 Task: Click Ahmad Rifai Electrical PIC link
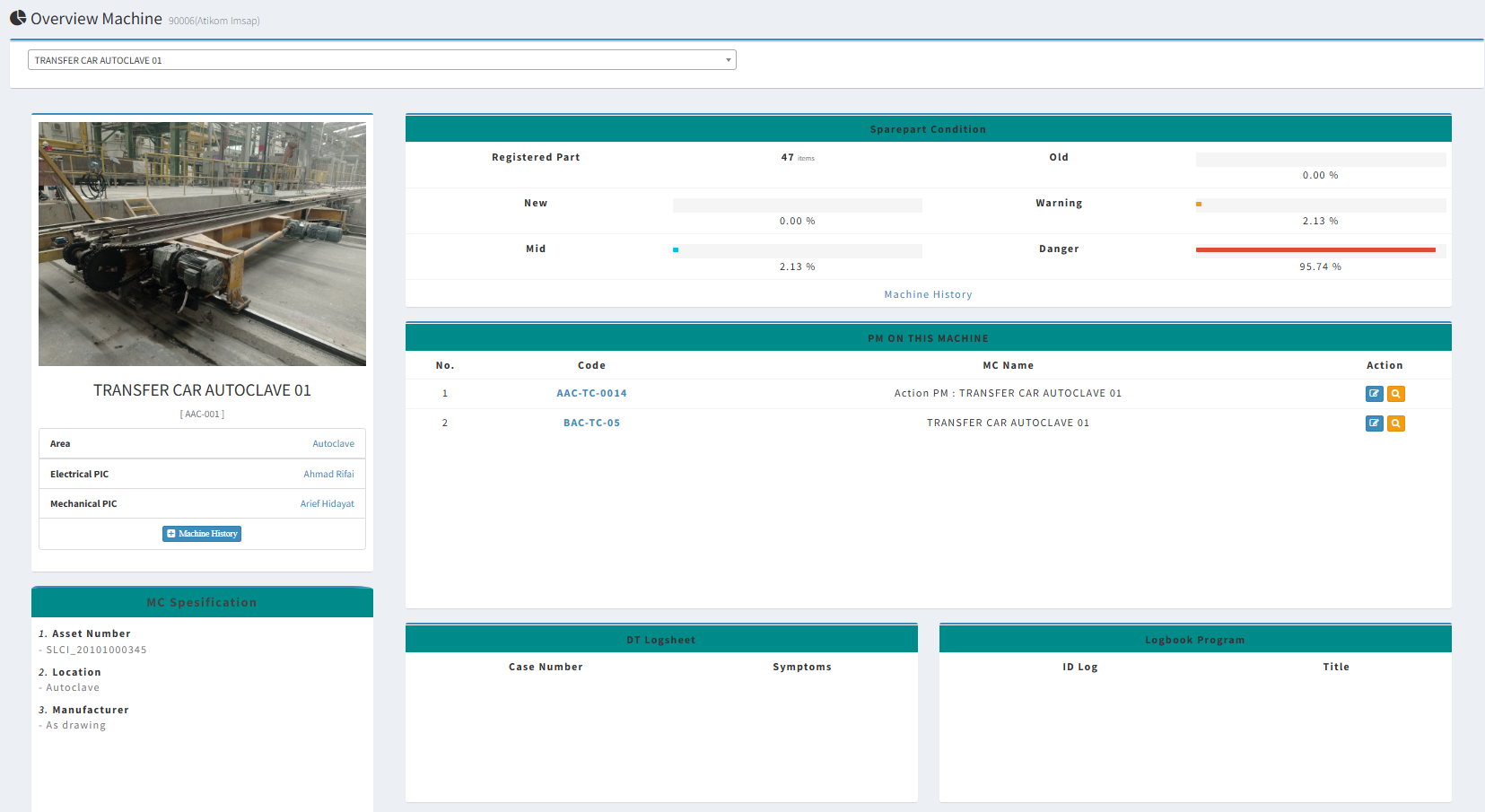pos(328,474)
